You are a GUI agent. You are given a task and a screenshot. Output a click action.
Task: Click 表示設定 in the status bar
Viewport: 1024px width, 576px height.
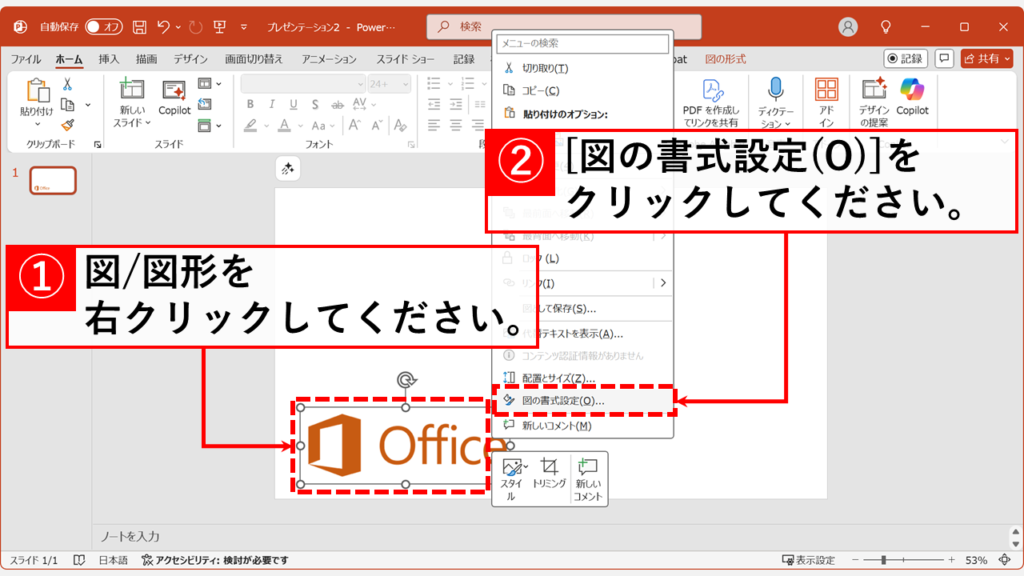coord(808,560)
